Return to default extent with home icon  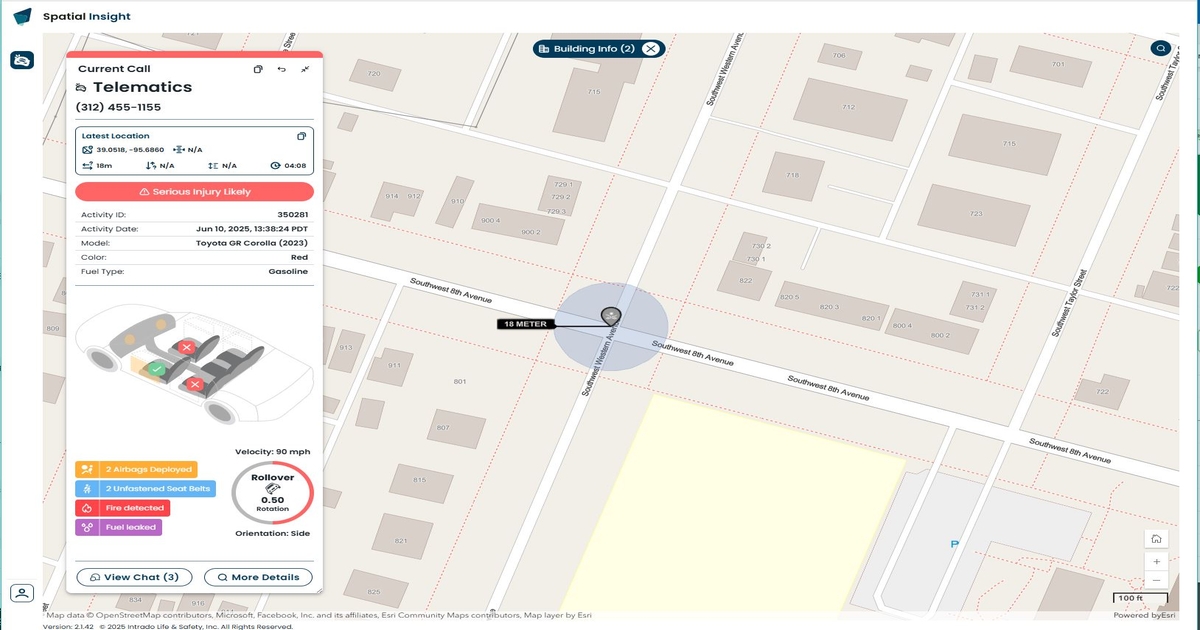(x=1156, y=537)
